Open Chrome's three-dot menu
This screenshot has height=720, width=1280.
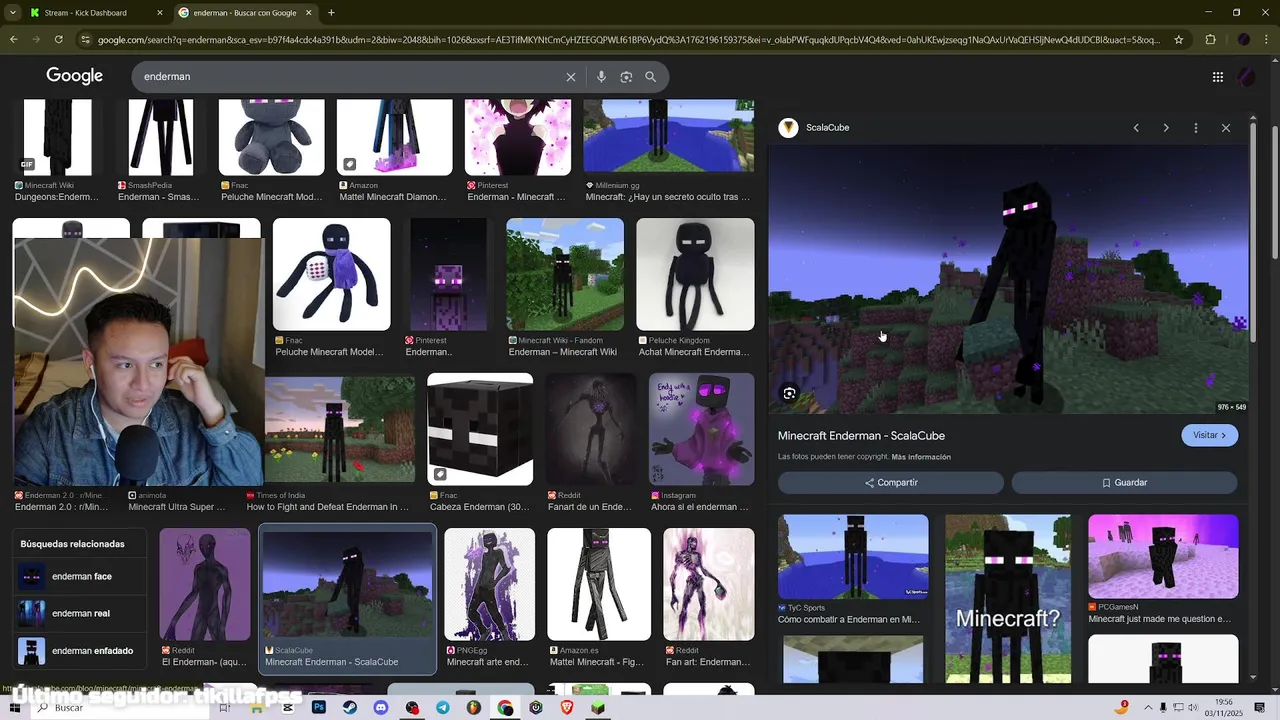1267,40
